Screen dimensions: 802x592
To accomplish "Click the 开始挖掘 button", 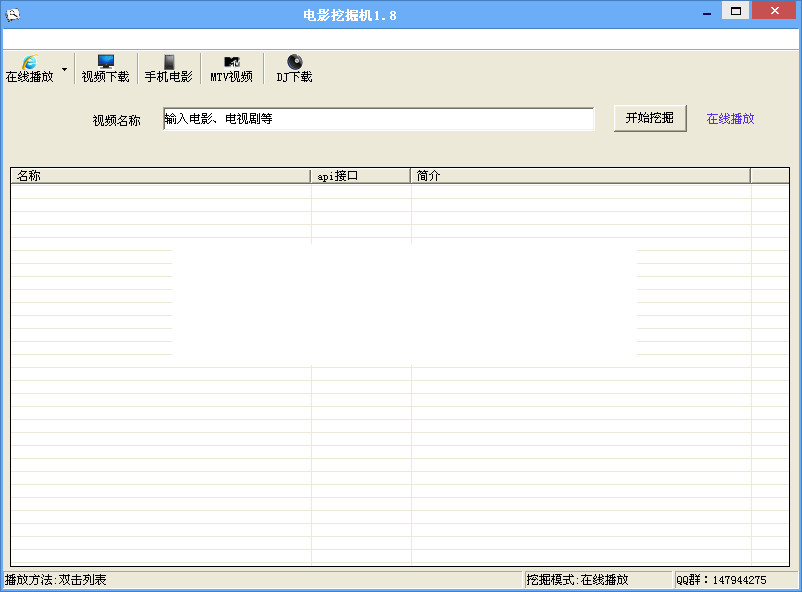I will (650, 118).
